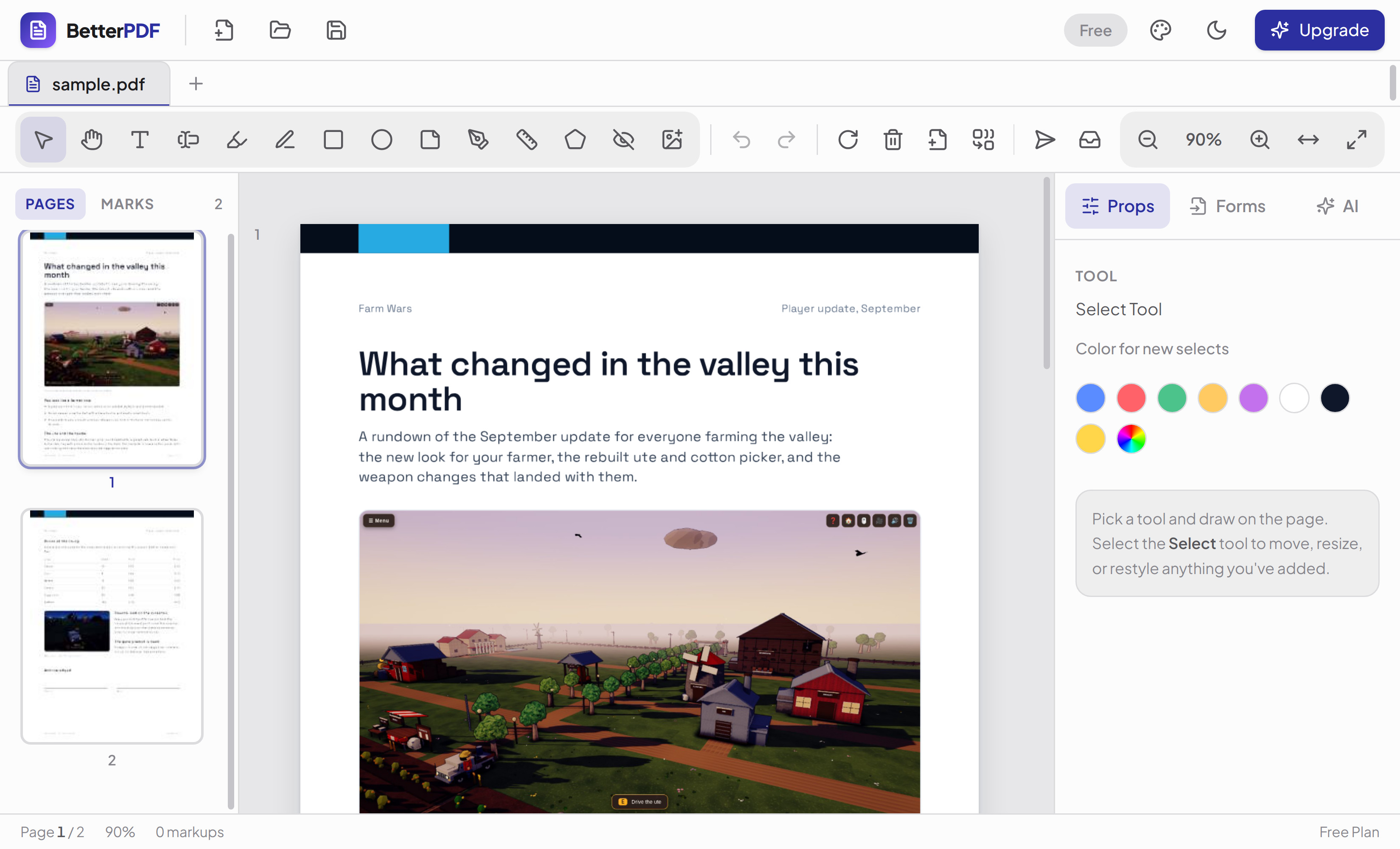Select the Redact eye-off tool
Image resolution: width=1400 pixels, height=849 pixels.
[623, 139]
